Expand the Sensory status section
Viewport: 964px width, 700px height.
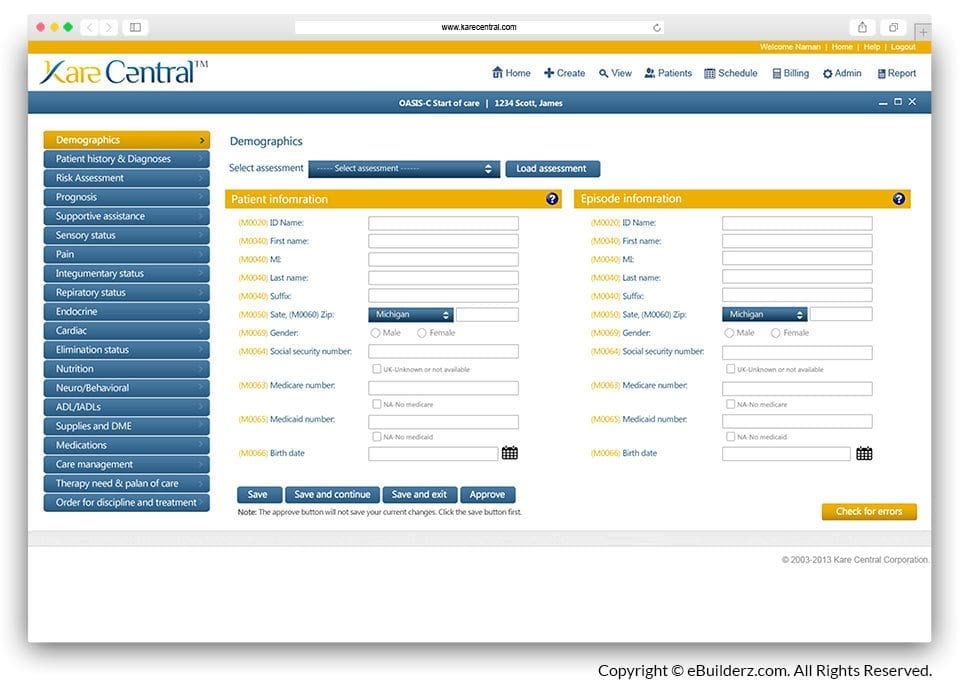click(x=127, y=235)
